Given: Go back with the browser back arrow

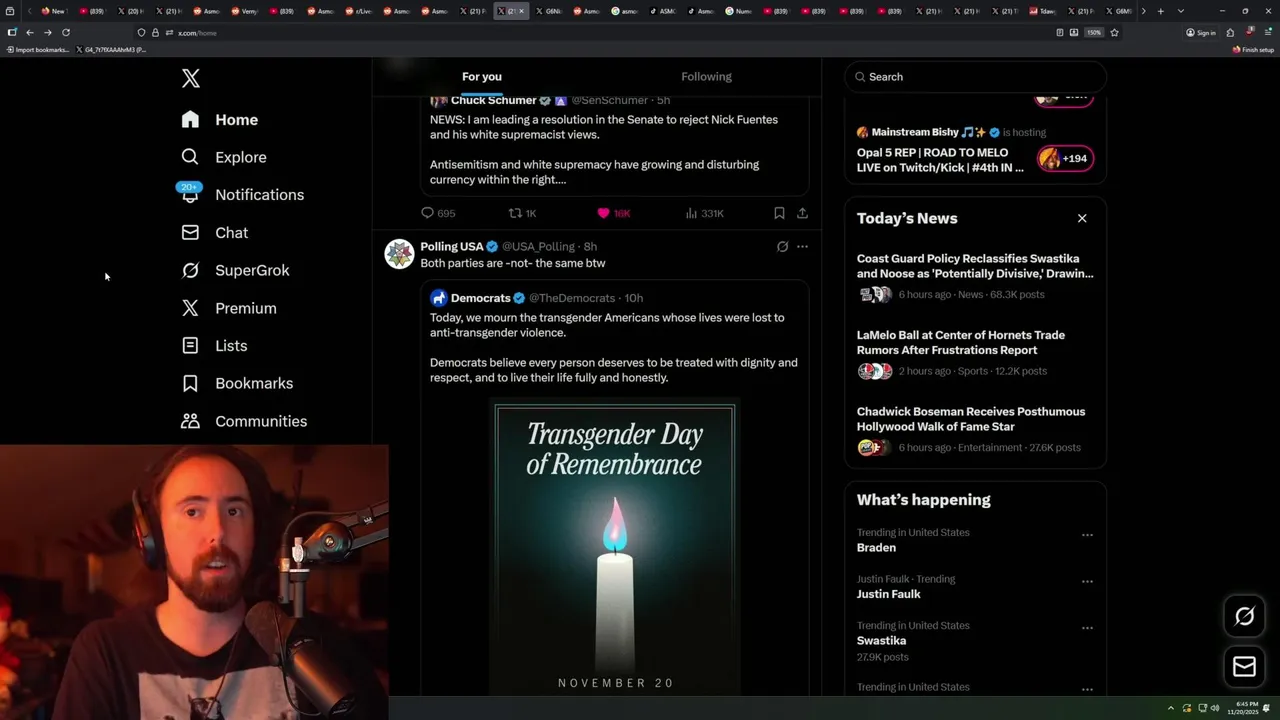Looking at the screenshot, I should pos(29,33).
